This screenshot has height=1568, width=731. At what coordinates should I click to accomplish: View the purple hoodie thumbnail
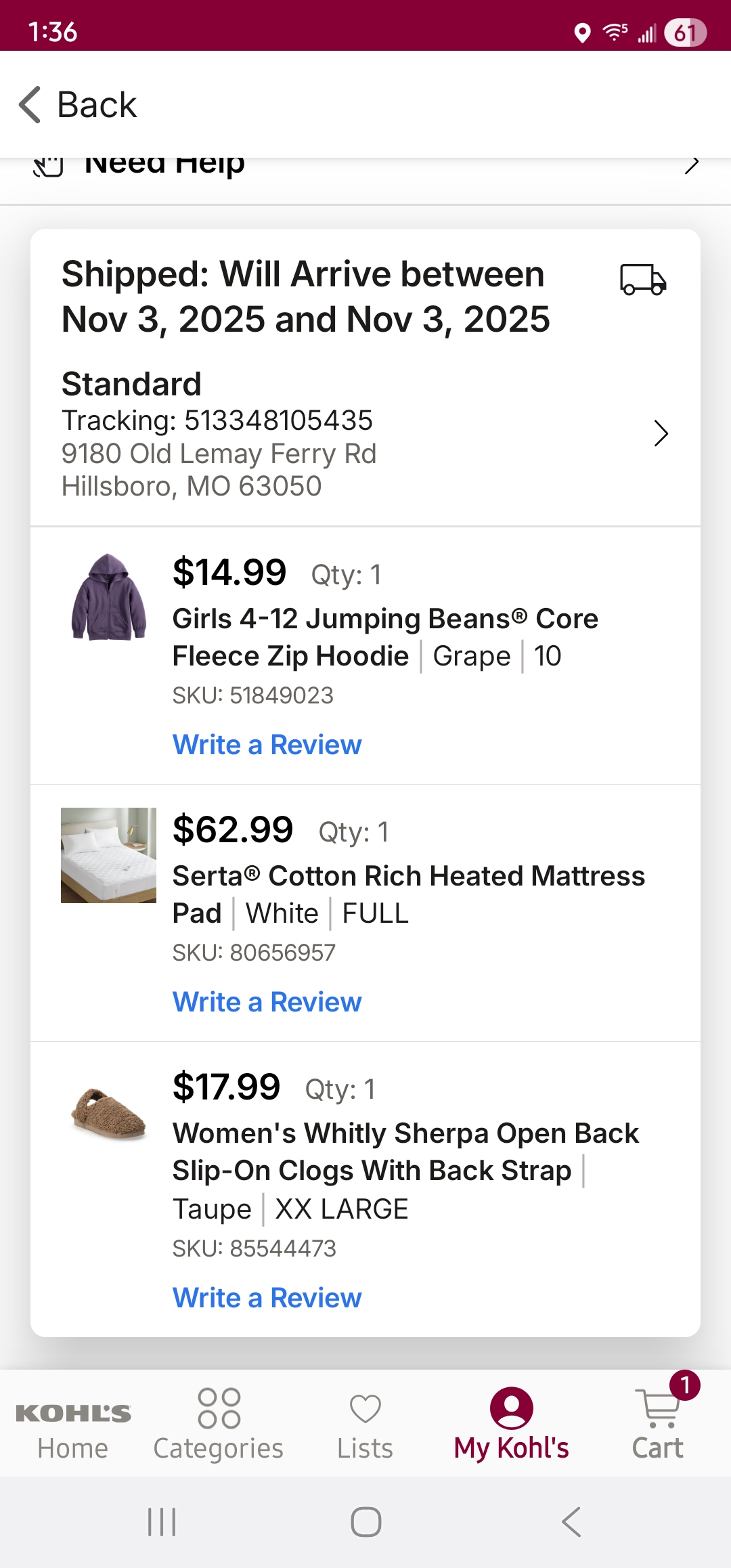(109, 597)
